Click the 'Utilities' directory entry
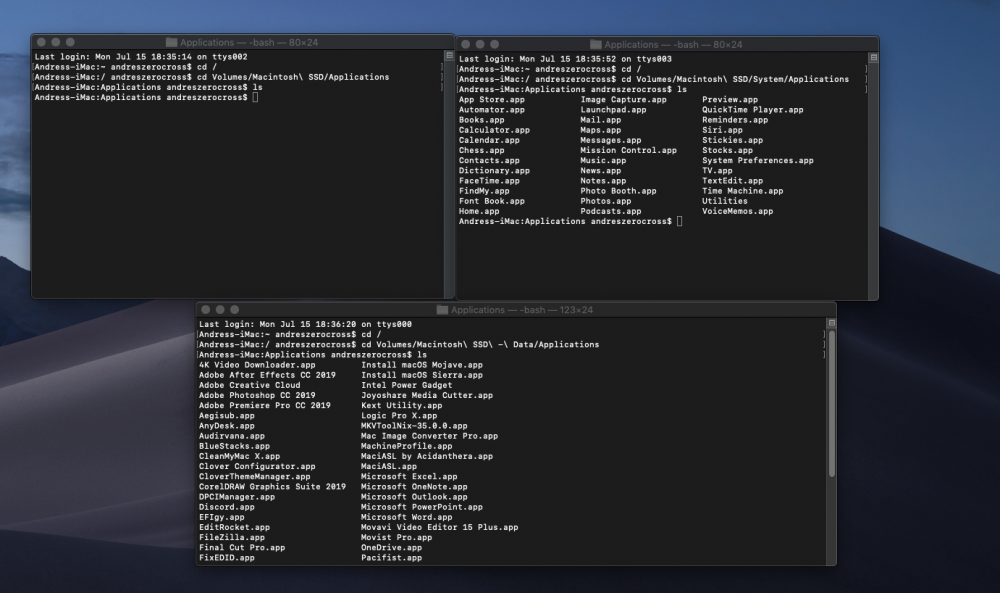 coord(725,201)
